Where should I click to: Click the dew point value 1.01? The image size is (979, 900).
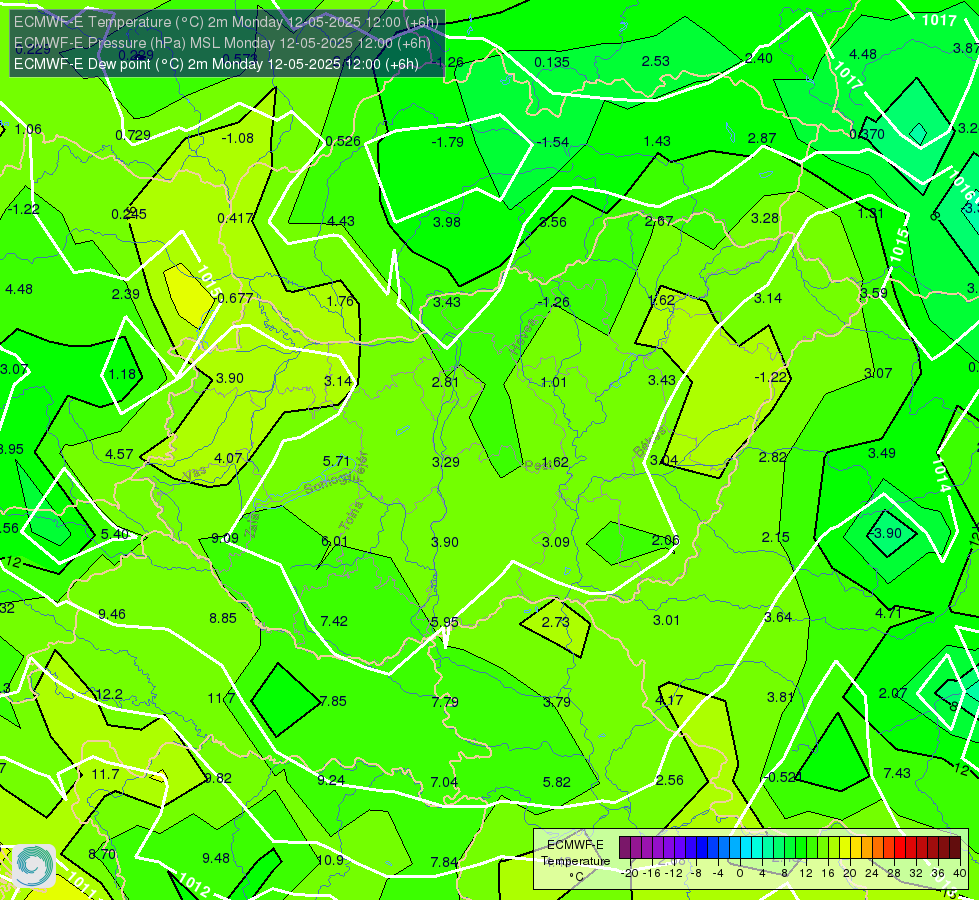coord(553,382)
